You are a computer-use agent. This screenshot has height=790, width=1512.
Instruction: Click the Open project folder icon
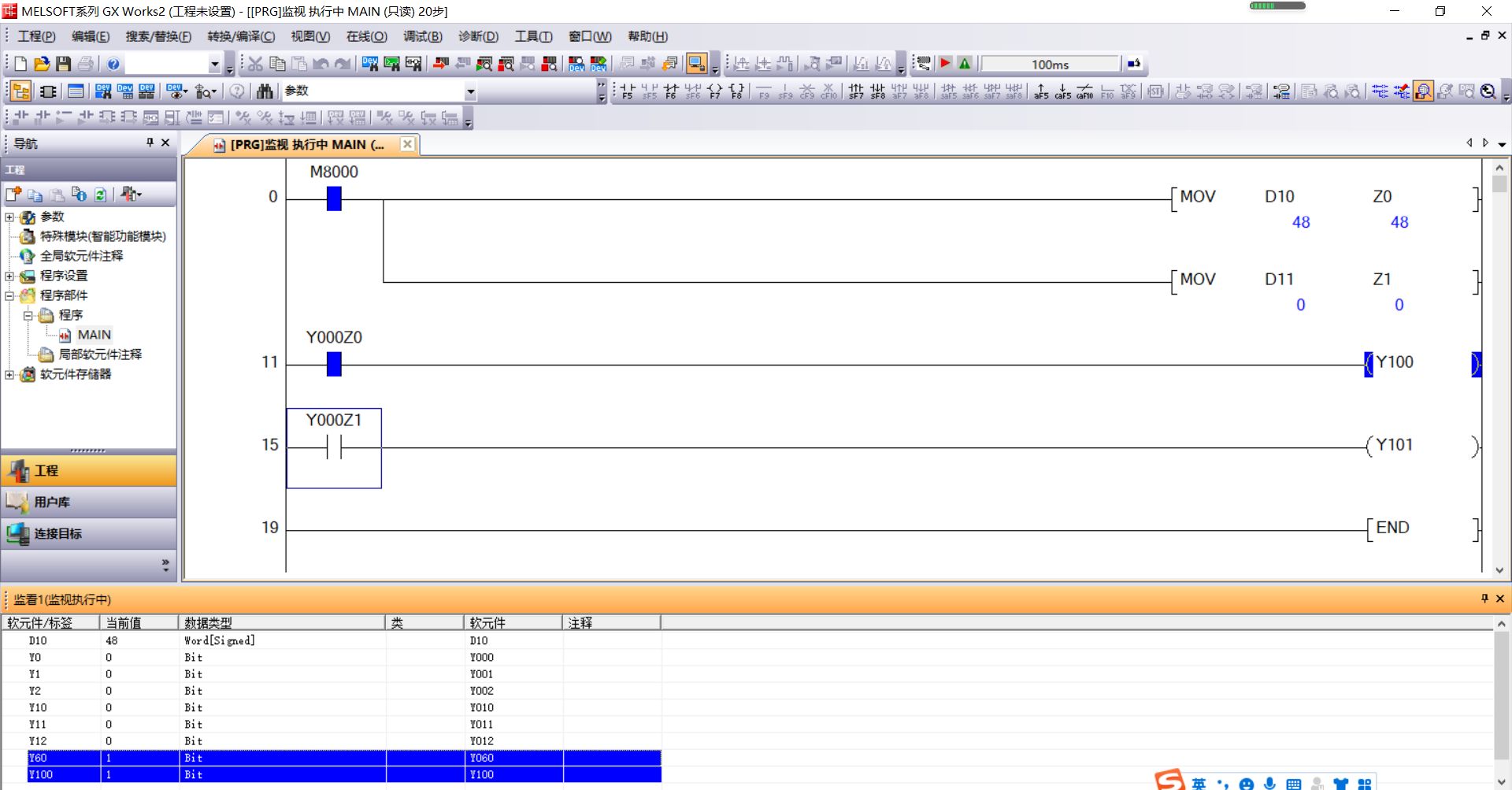tap(42, 64)
